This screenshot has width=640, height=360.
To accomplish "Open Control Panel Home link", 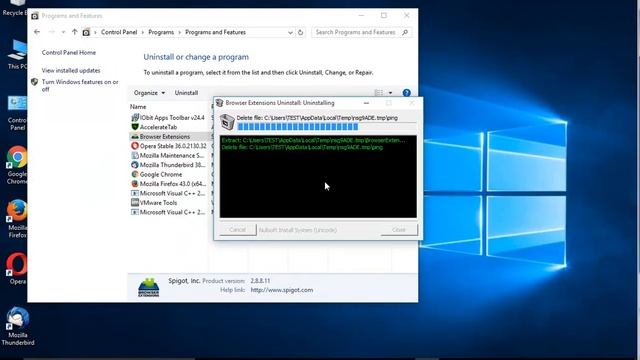I will point(69,53).
